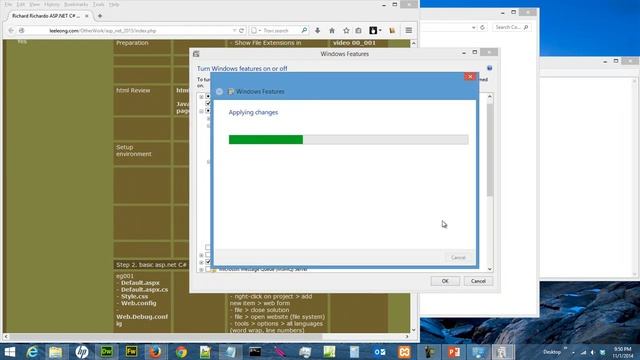The image size is (640, 360).
Task: Go to Firefox home page icon
Action: 332,31
